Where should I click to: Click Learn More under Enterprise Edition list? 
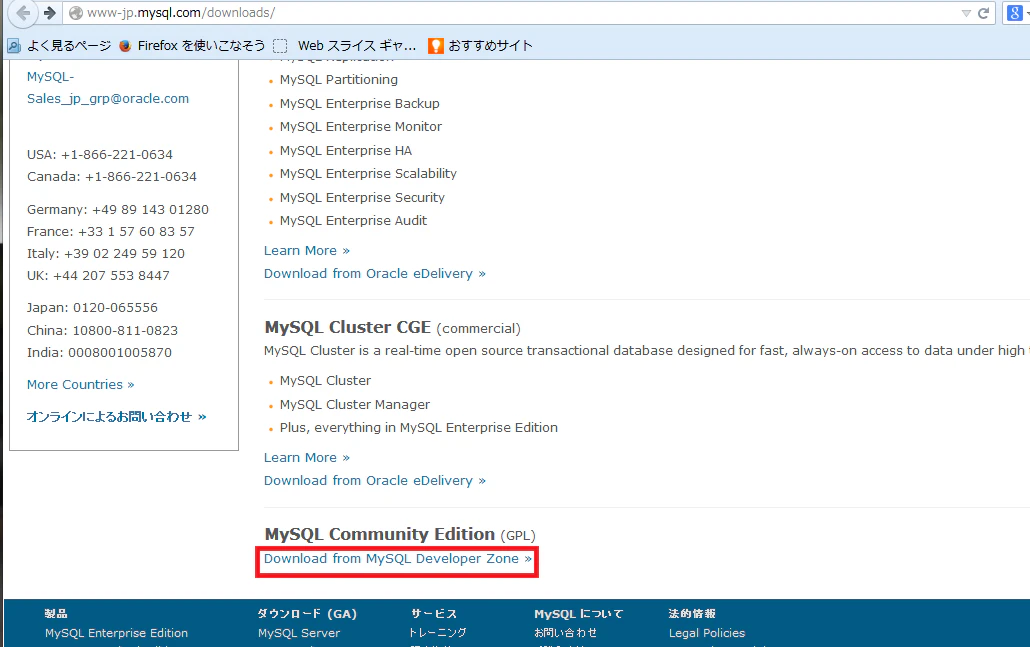pyautogui.click(x=307, y=250)
